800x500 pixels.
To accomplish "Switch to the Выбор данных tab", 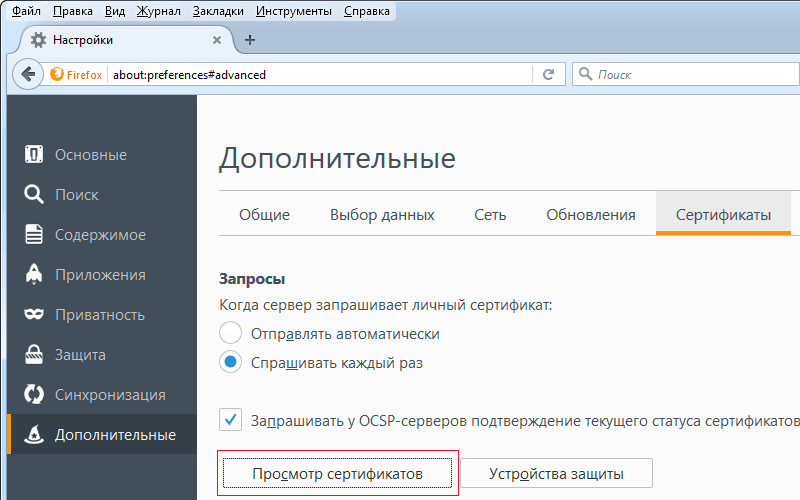I will (382, 214).
